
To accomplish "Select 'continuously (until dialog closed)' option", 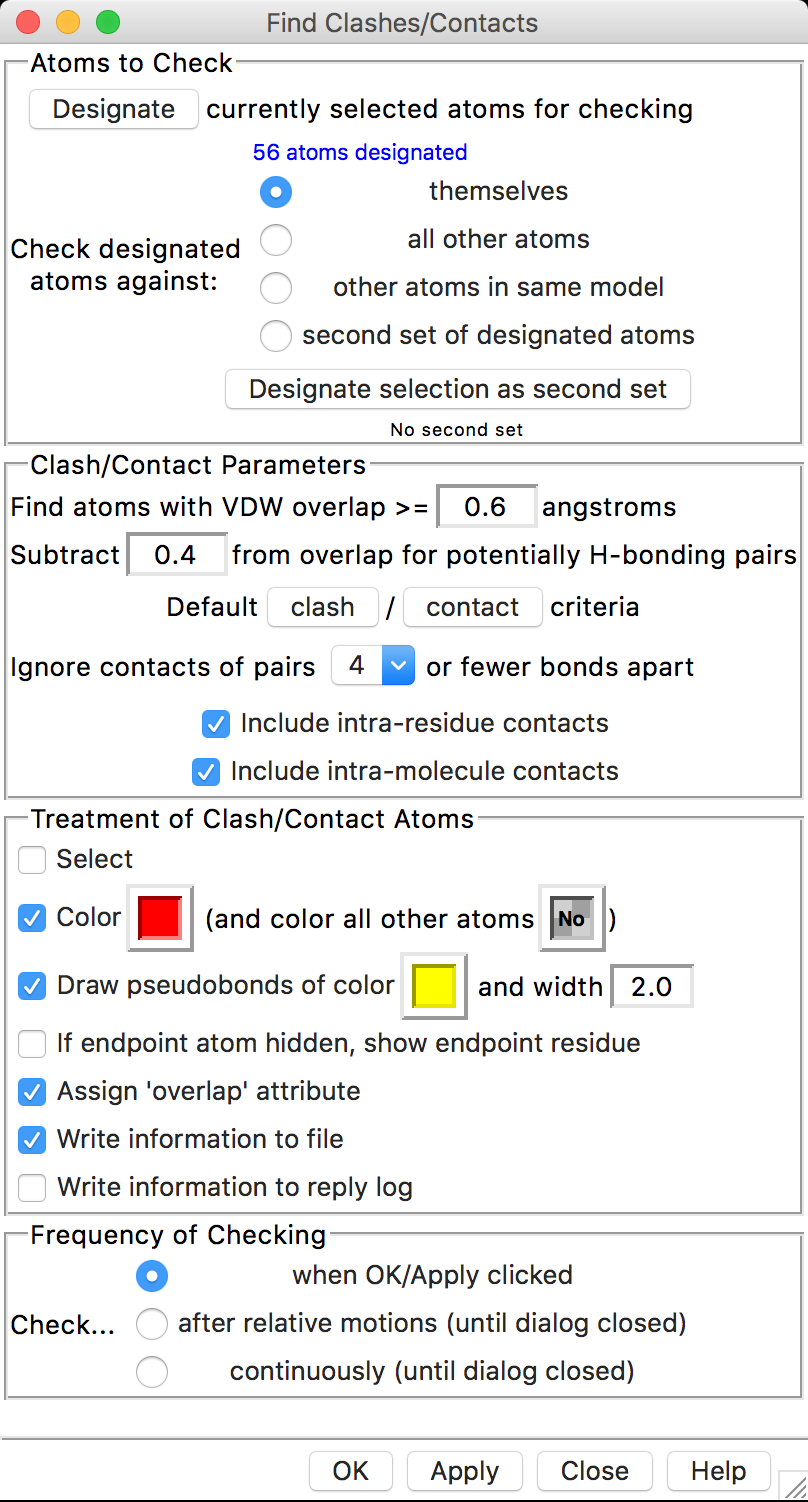I will 152,1371.
